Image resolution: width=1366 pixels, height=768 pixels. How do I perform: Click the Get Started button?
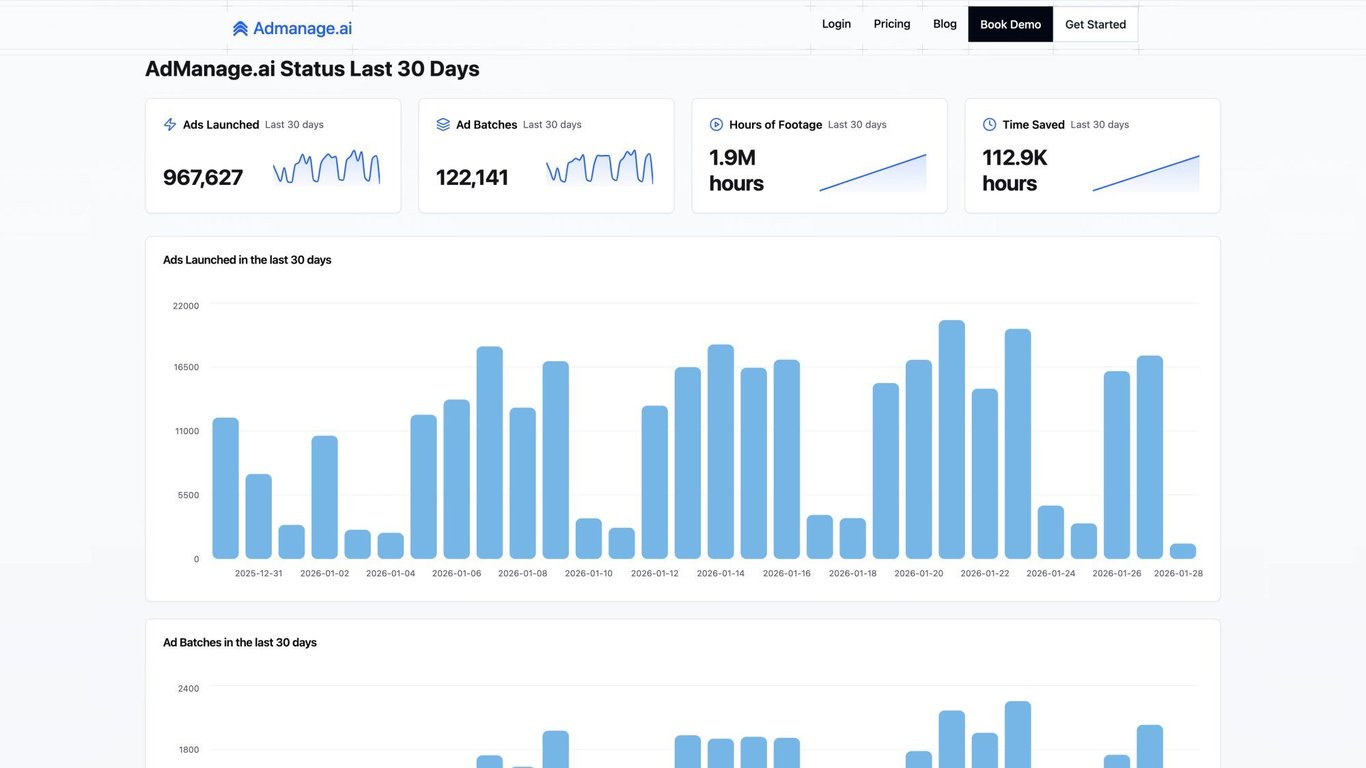click(x=1095, y=24)
